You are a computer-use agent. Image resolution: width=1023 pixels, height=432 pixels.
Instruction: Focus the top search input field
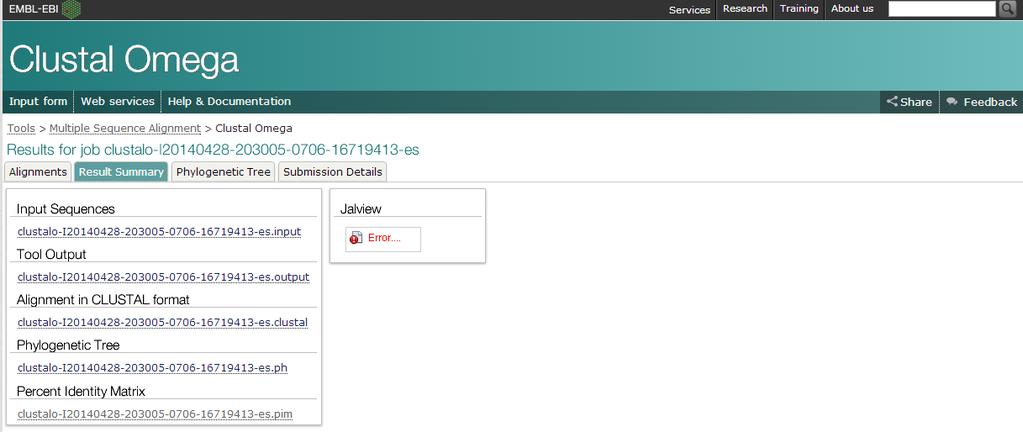tap(942, 8)
